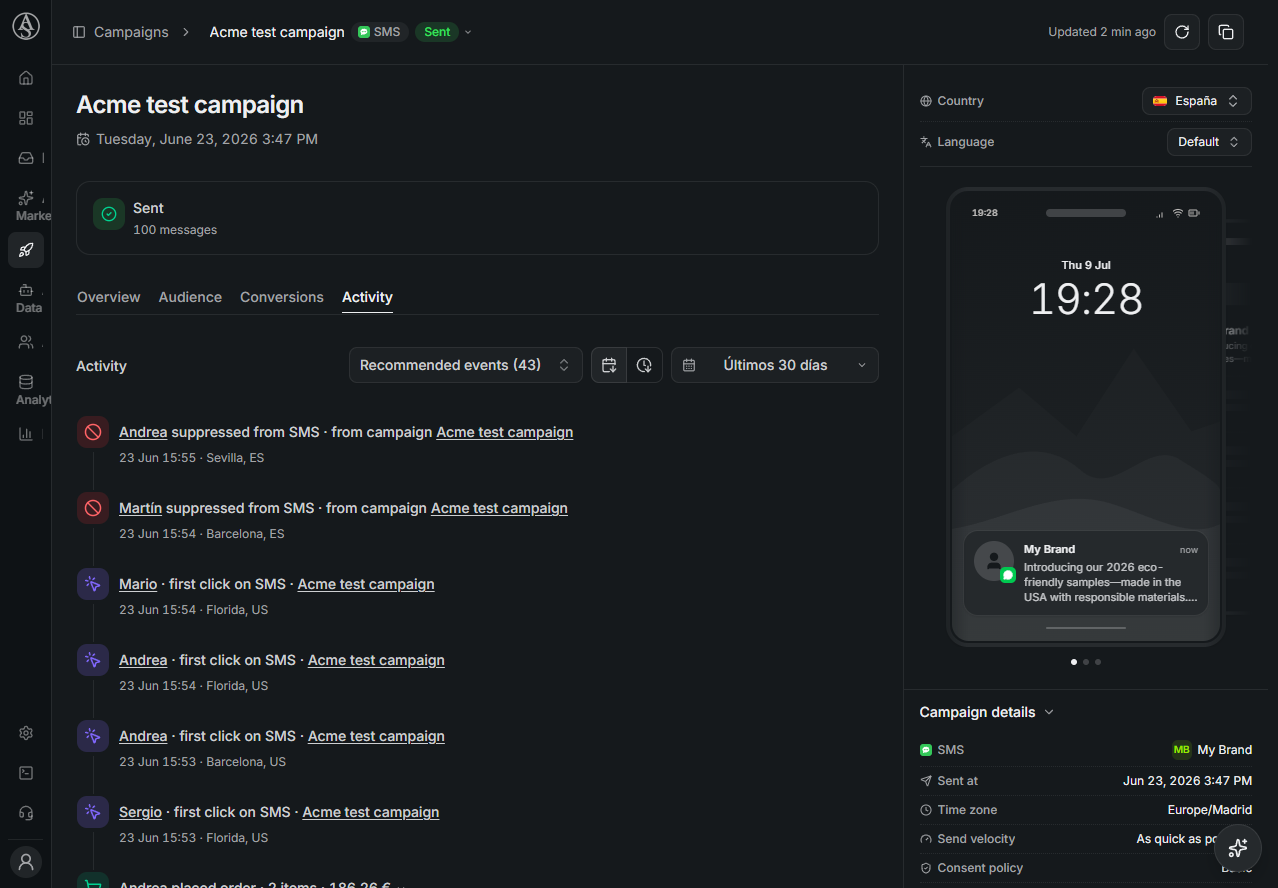Viewport: 1278px width, 888px height.
Task: Click the refresh icon in top bar
Action: pos(1181,32)
